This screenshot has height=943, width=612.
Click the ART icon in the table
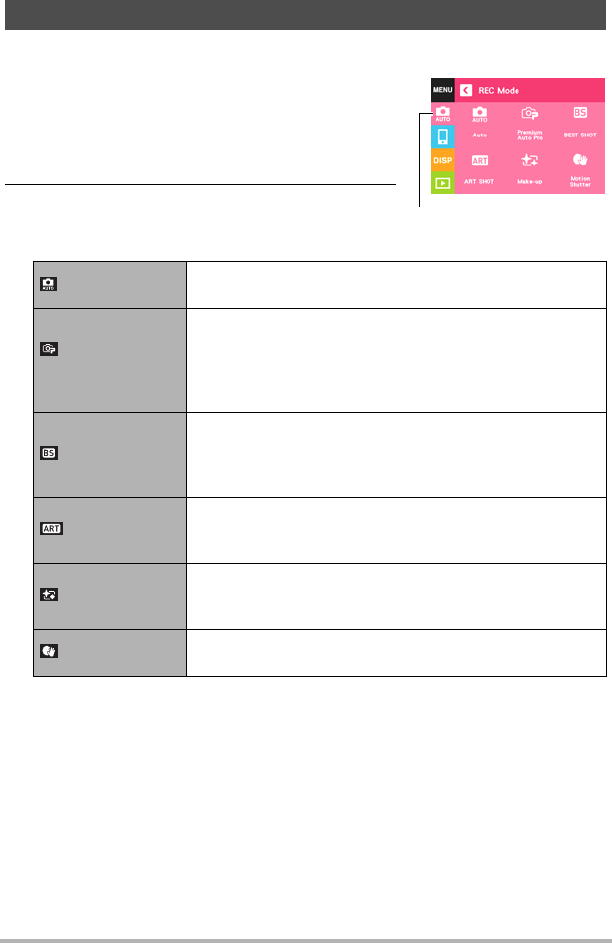(x=51, y=529)
